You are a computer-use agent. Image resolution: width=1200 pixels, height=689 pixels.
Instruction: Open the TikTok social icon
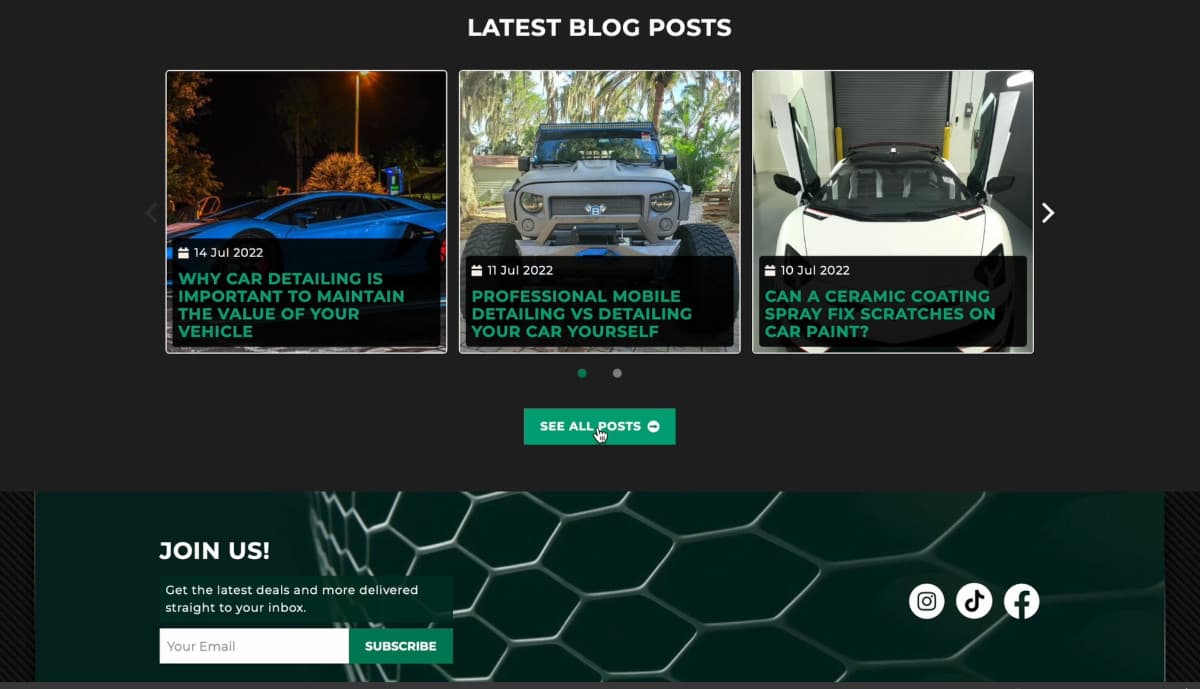click(974, 601)
